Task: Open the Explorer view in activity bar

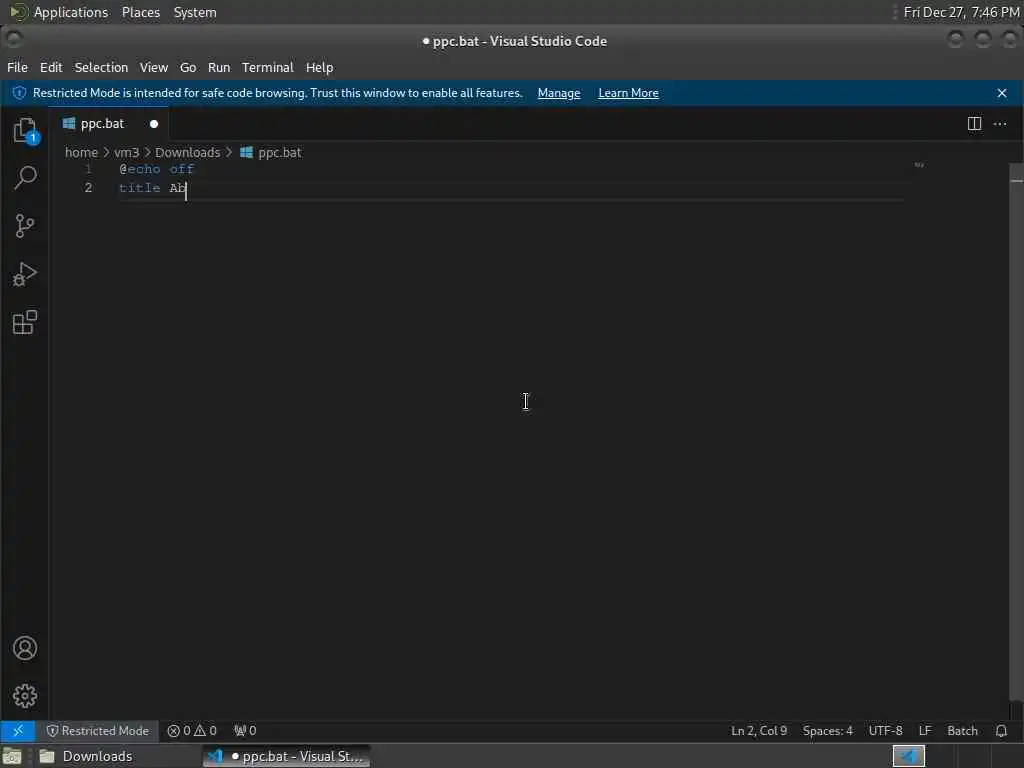Action: pyautogui.click(x=25, y=130)
